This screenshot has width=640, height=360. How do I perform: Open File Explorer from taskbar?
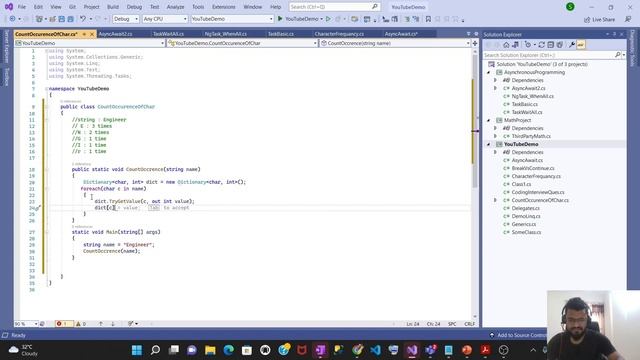(x=210, y=350)
